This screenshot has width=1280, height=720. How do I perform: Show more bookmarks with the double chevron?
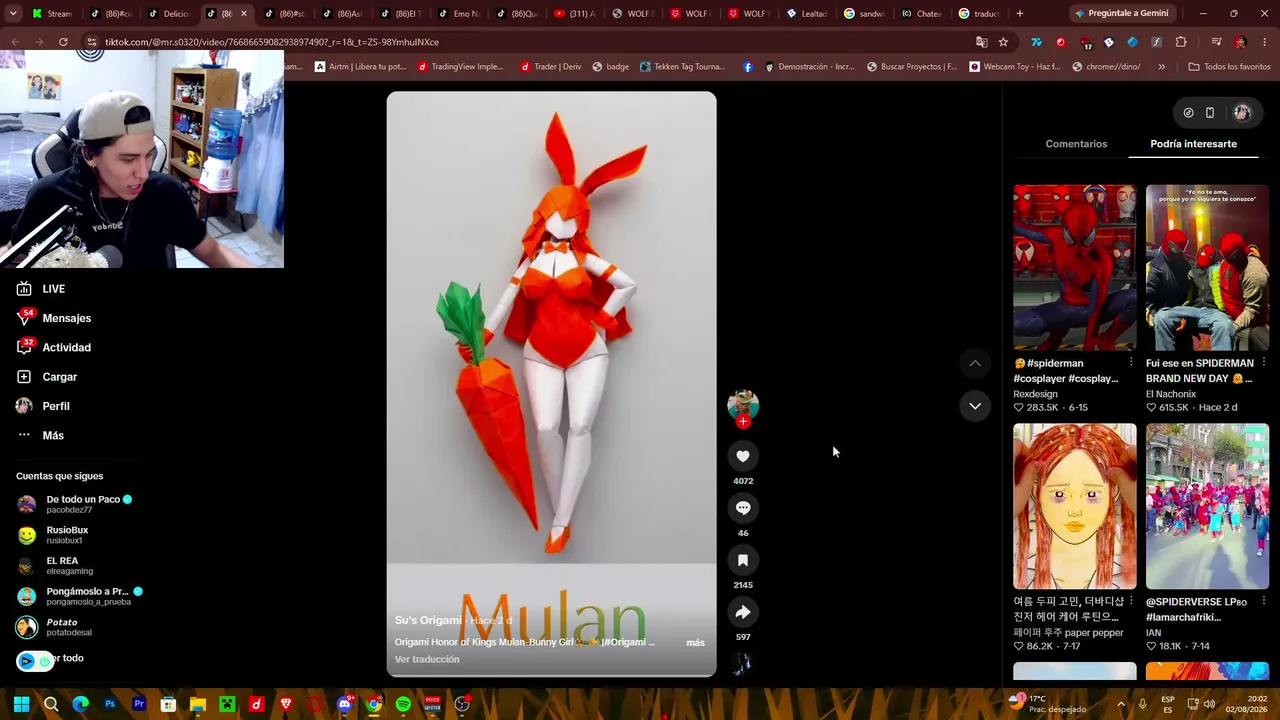(x=1161, y=67)
